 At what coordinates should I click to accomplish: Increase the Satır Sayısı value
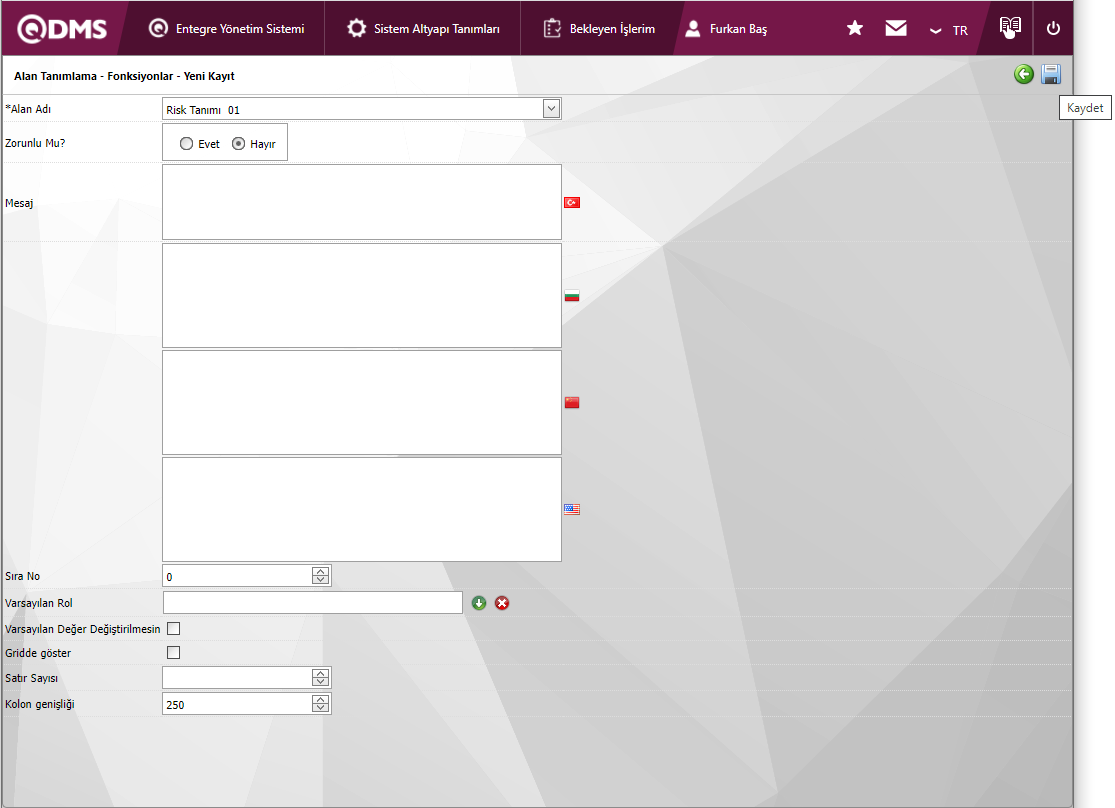tap(321, 673)
